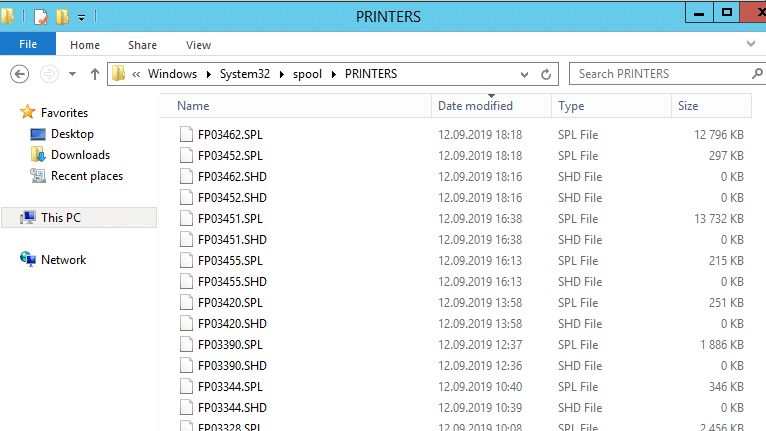The width and height of the screenshot is (766, 431).
Task: Select file FP03390.SHD
Action: [x=232, y=366]
